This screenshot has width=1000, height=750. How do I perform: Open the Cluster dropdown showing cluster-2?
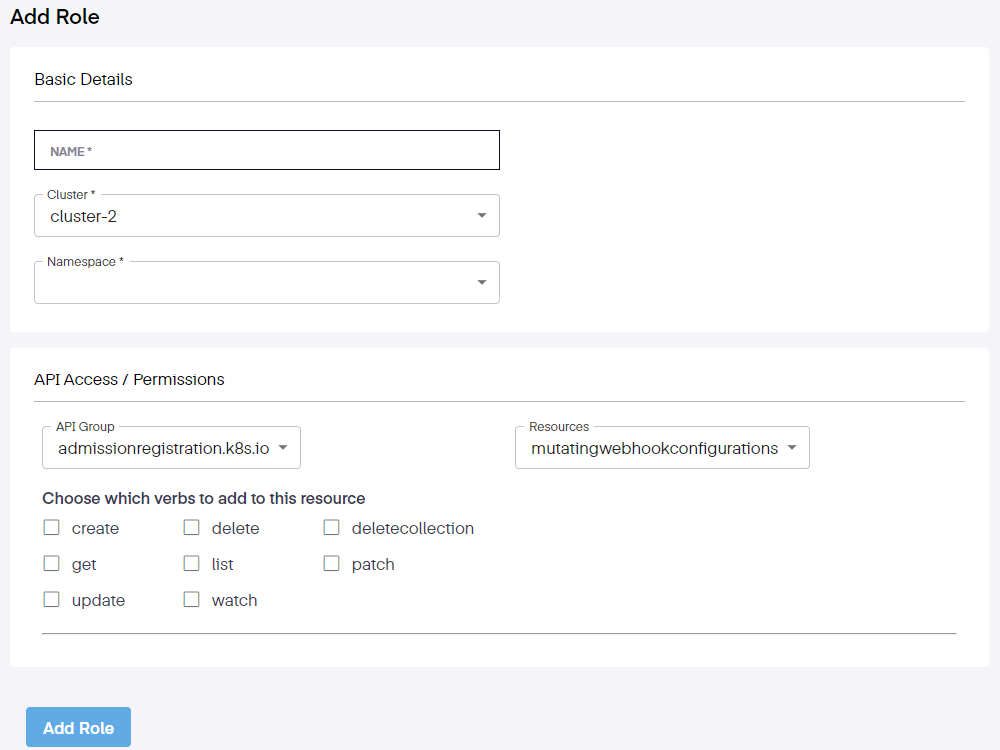[x=250, y=216]
